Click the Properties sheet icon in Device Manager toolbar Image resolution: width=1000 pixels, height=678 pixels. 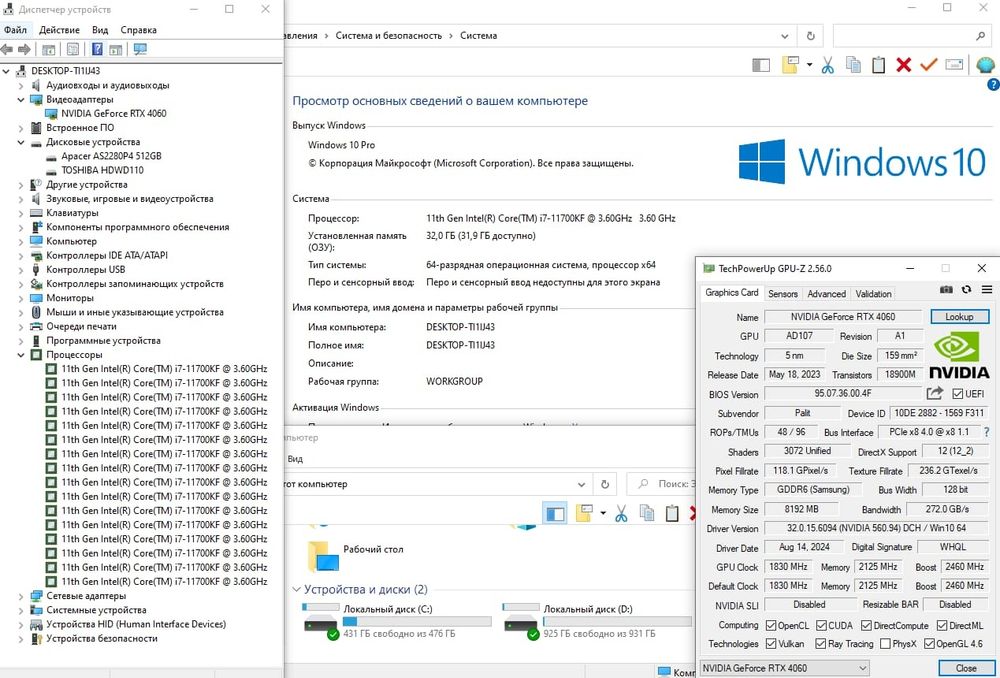coord(73,49)
